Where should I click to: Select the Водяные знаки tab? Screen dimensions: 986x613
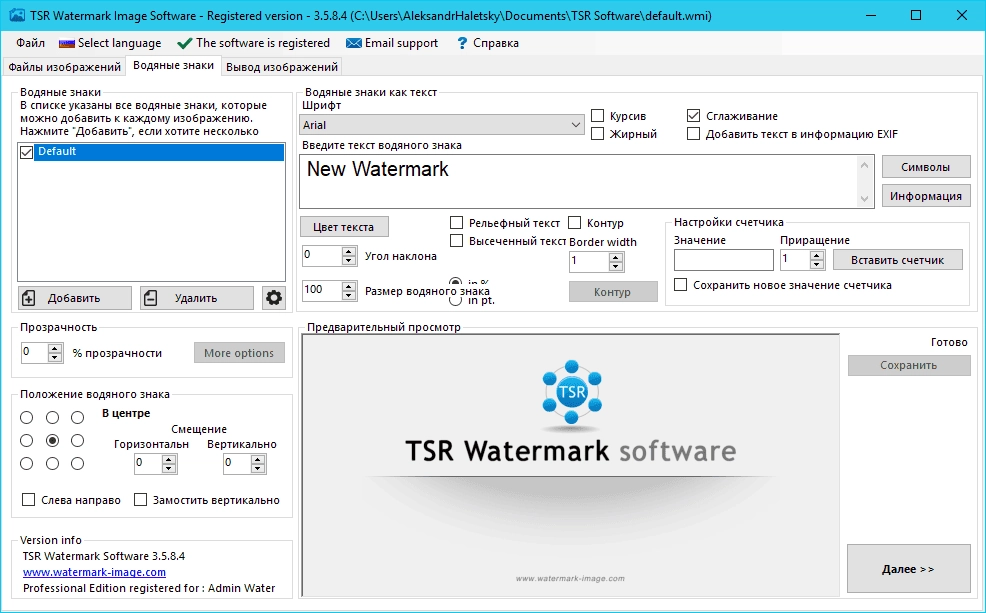click(x=174, y=65)
